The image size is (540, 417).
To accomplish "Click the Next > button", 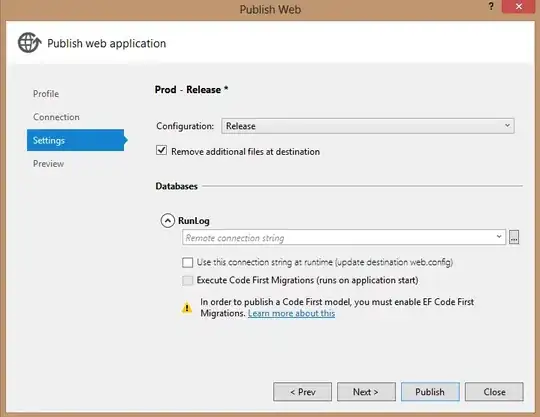I will 366,392.
